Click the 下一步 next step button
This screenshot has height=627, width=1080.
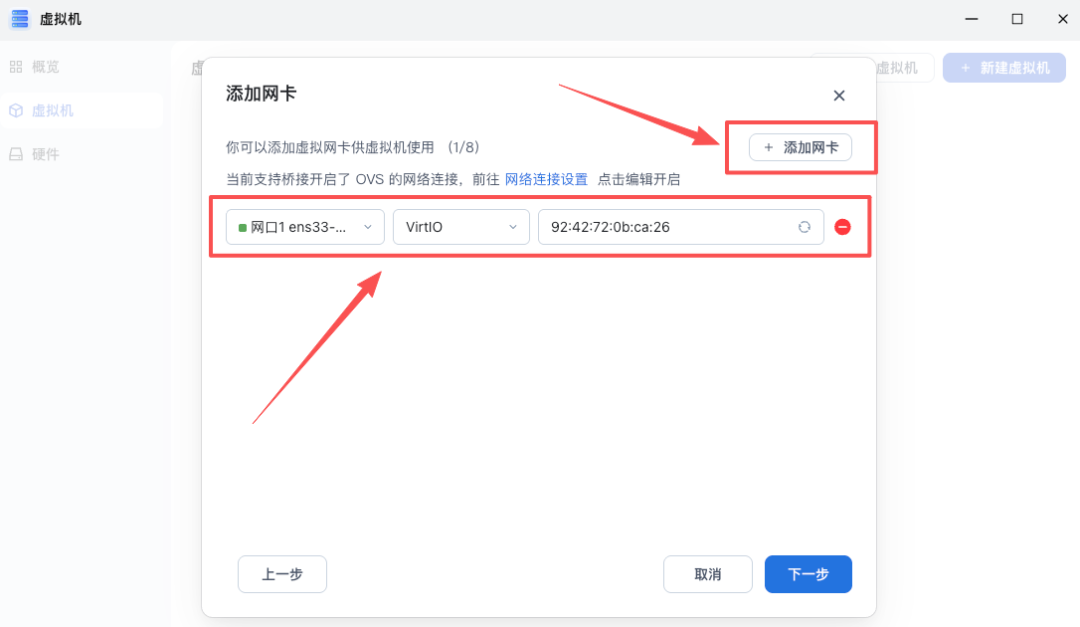tap(808, 574)
